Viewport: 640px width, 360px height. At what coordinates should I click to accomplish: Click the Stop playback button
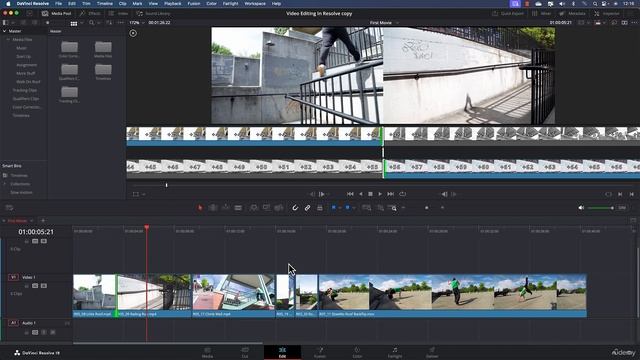370,194
